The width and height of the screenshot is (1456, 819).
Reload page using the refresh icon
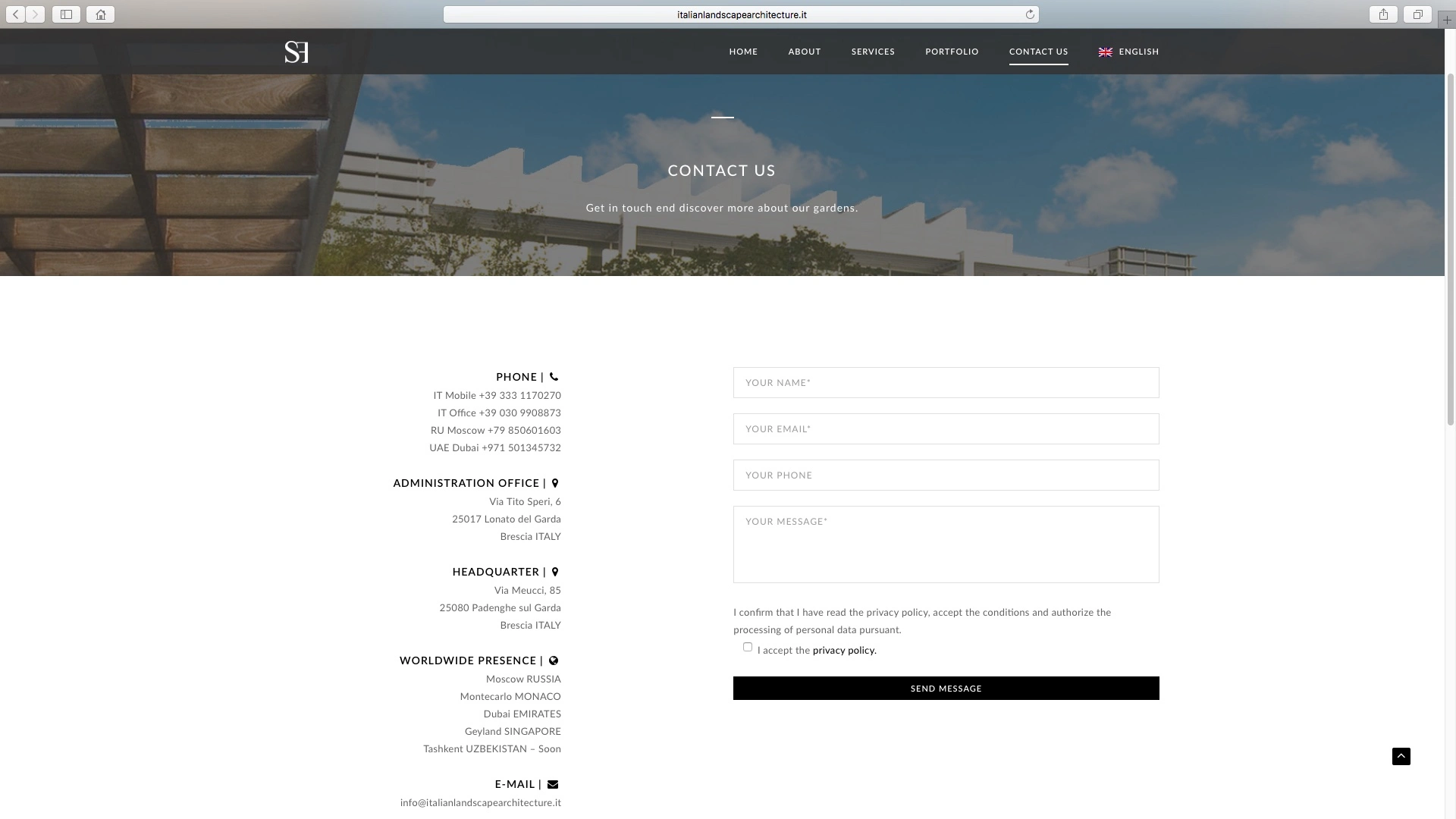1030,14
